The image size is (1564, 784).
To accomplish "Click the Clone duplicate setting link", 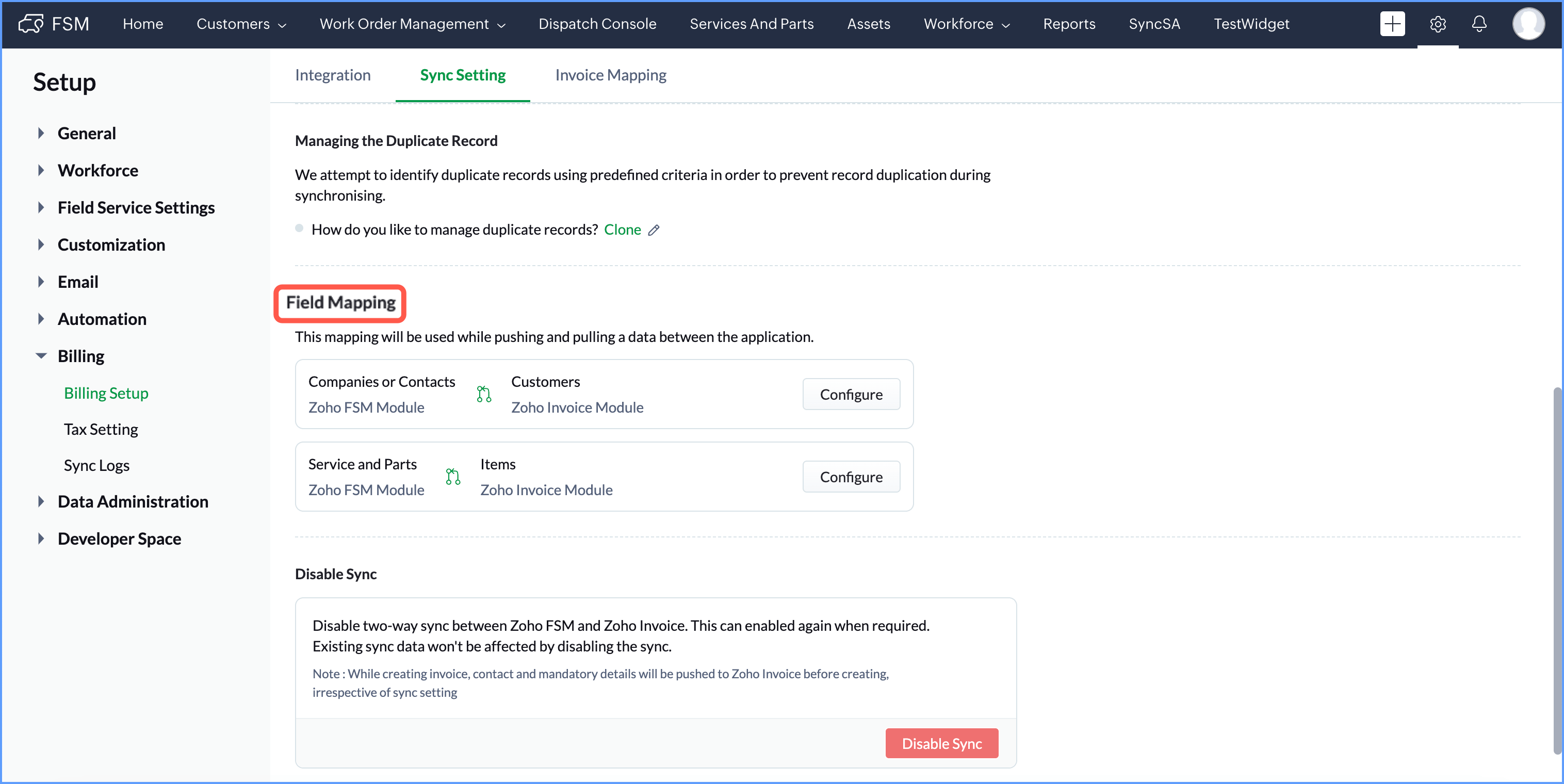I will (622, 230).
